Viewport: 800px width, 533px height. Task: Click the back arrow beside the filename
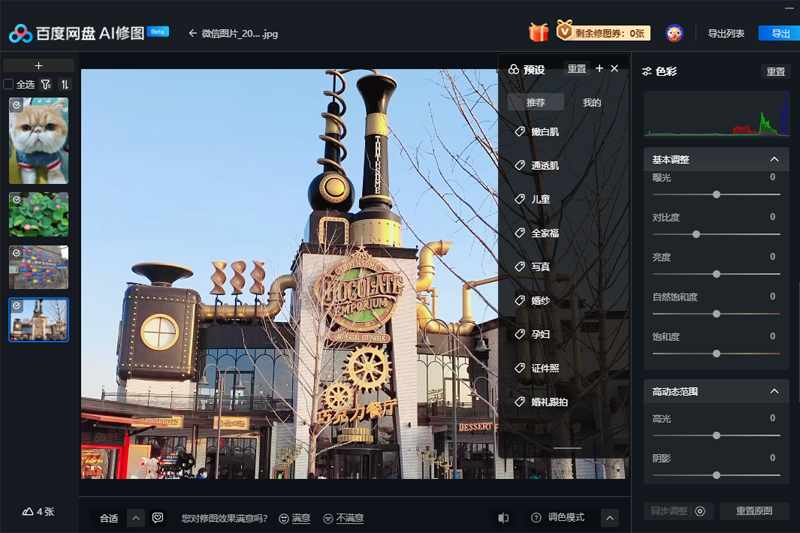pyautogui.click(x=192, y=33)
